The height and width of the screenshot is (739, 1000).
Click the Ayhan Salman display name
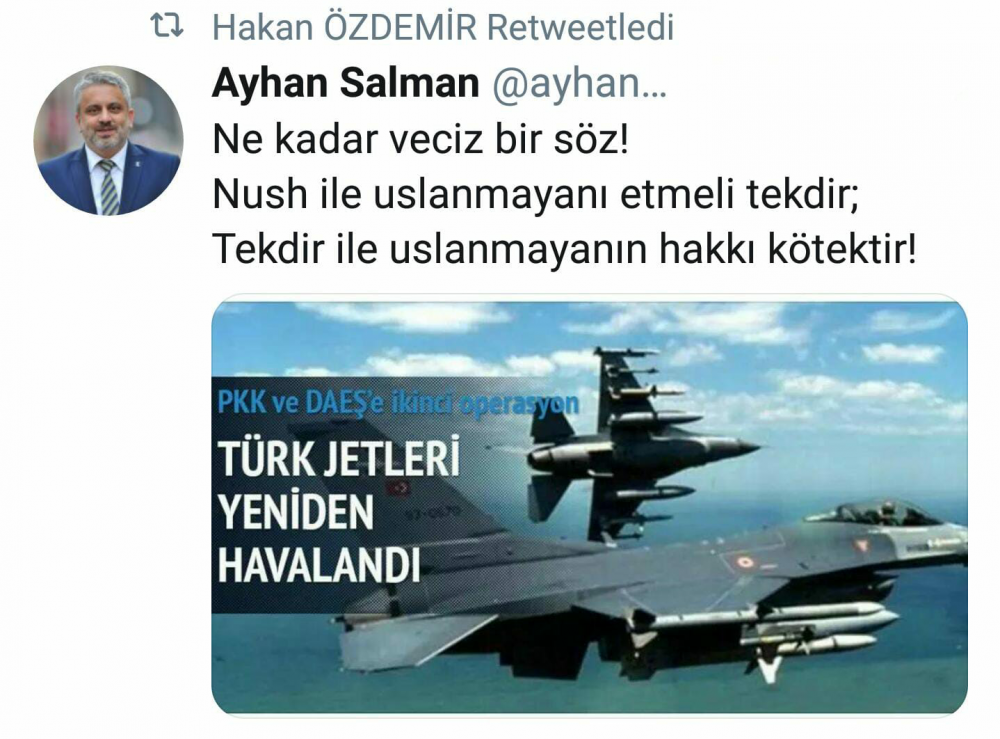coord(345,84)
